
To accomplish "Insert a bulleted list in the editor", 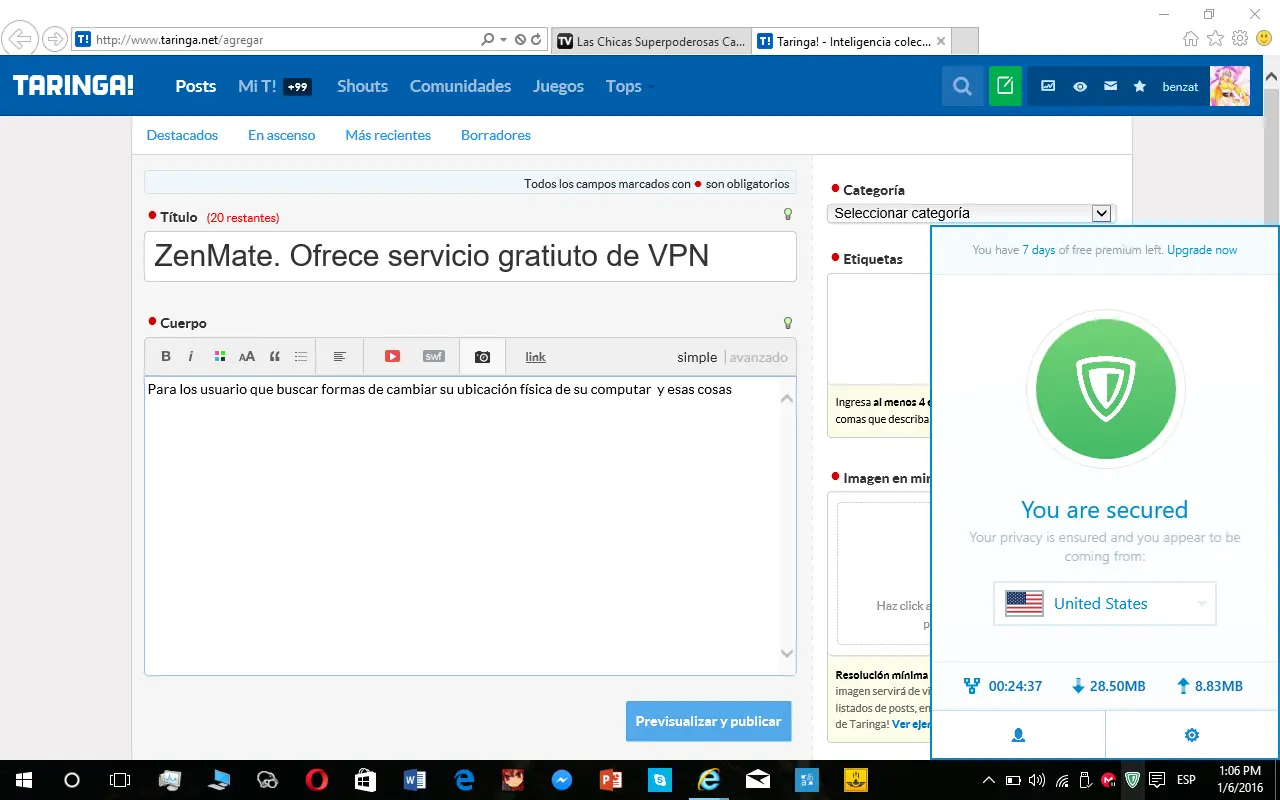I will tap(301, 357).
